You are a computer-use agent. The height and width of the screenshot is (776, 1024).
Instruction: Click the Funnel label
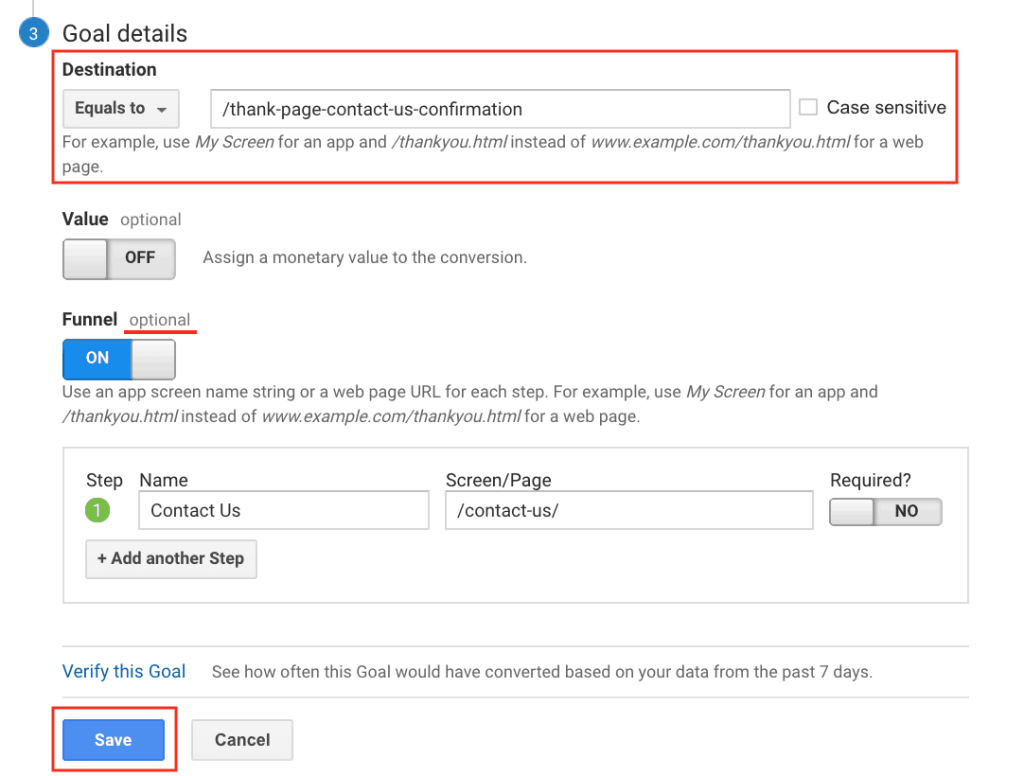(x=89, y=319)
